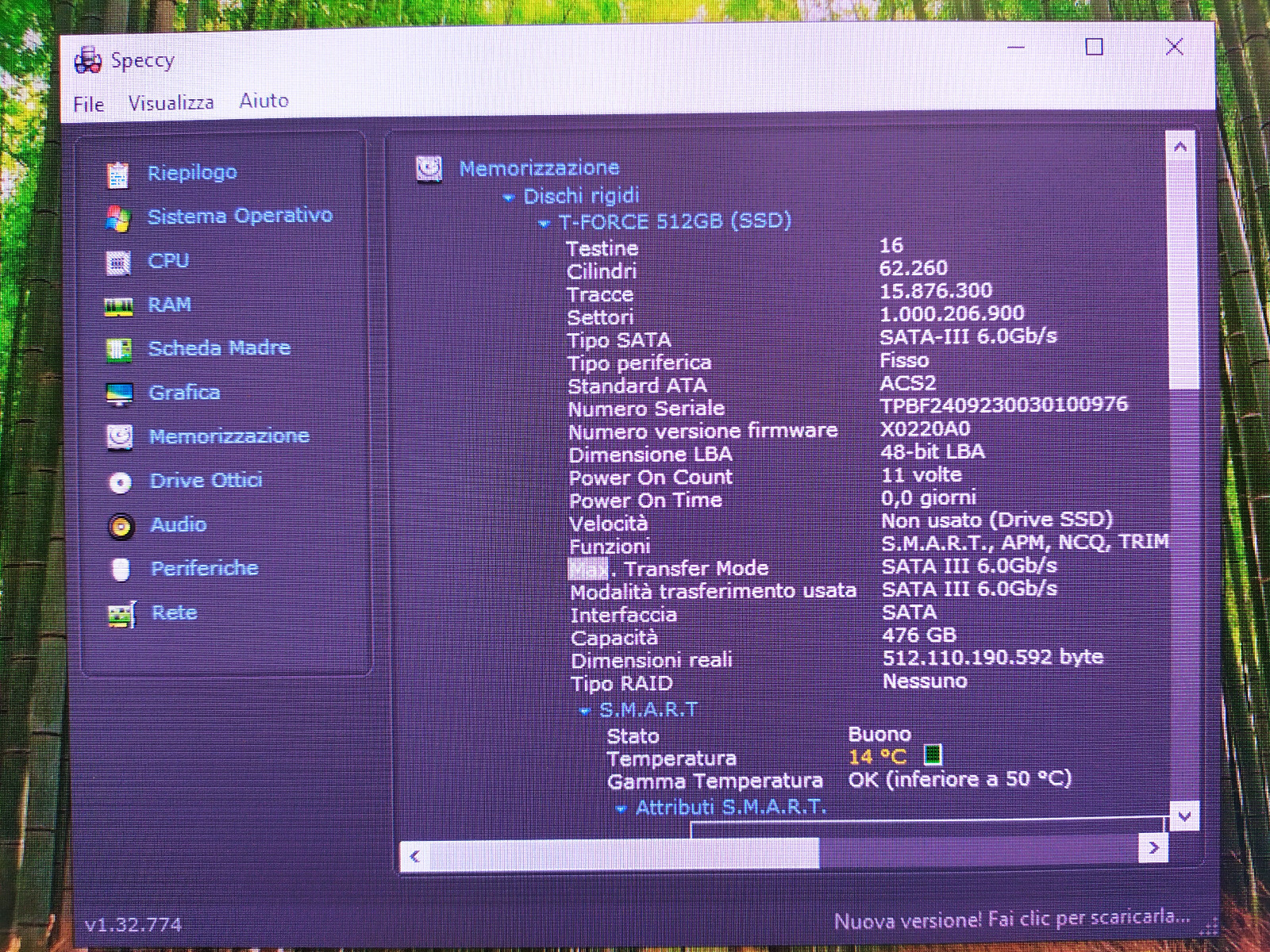Click the Stato value Buono
Viewport: 1270px width, 952px height.
click(879, 734)
